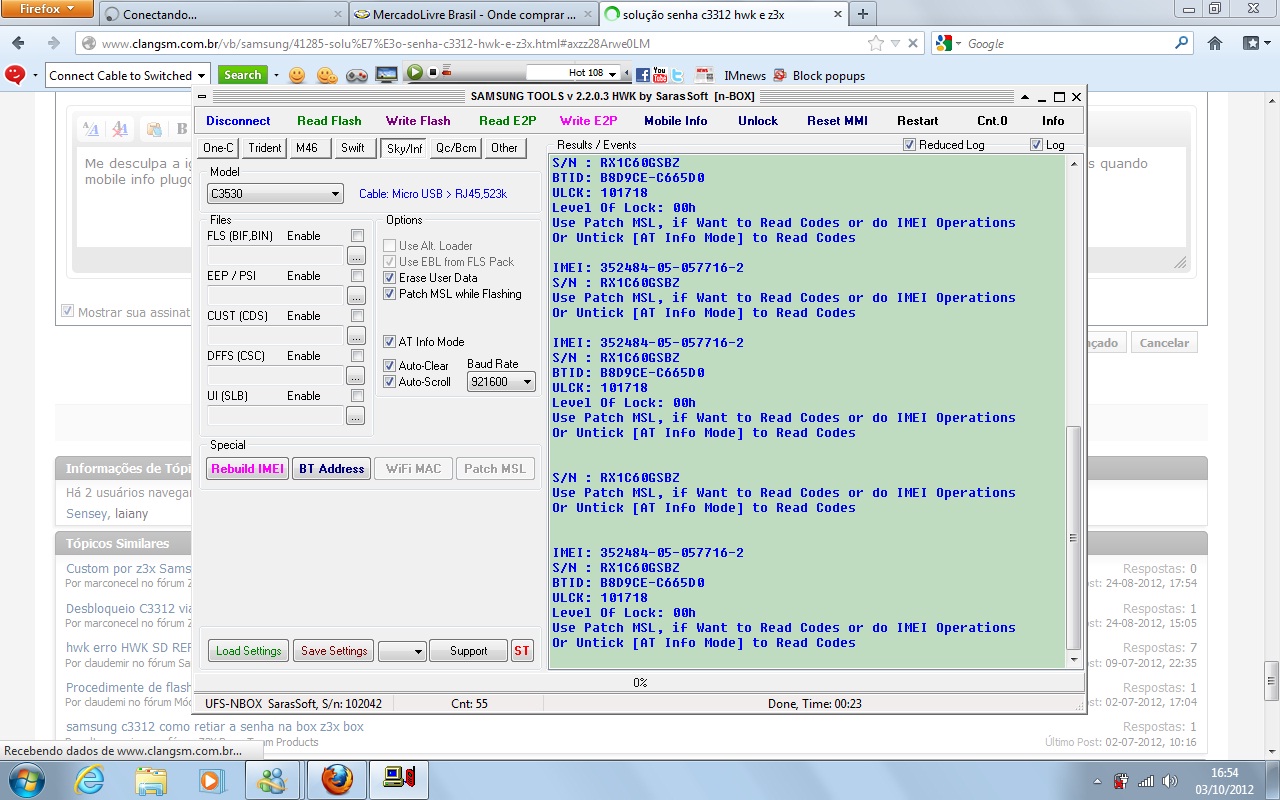The image size is (1280, 800).
Task: Switch to the Trident tab
Action: [265, 148]
